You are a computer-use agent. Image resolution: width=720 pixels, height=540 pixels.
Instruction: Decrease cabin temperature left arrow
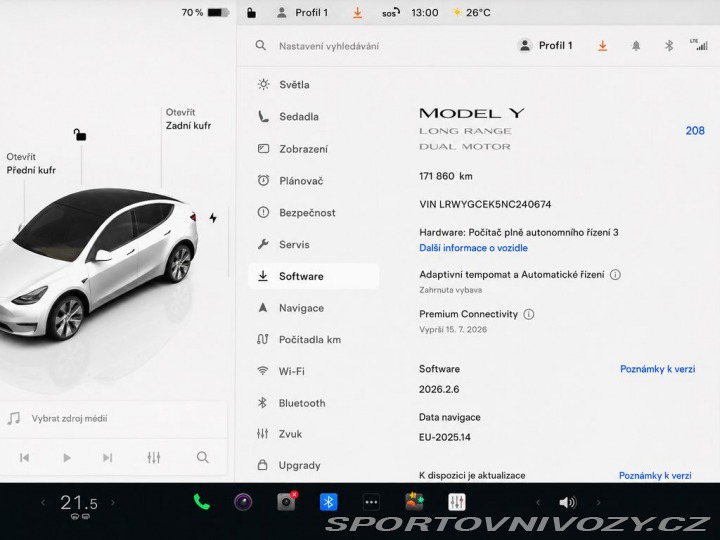(x=43, y=502)
